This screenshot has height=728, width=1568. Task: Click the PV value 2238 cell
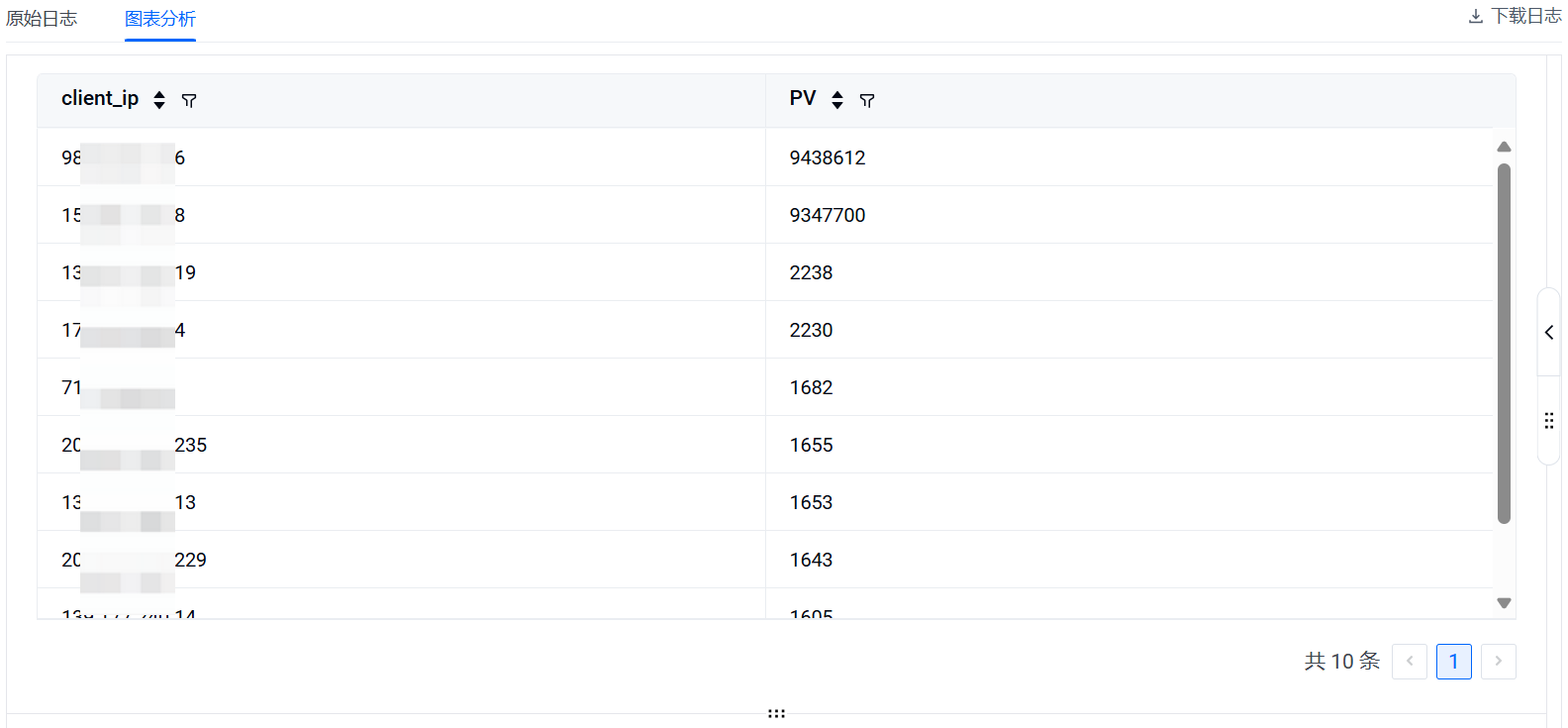[x=811, y=272]
